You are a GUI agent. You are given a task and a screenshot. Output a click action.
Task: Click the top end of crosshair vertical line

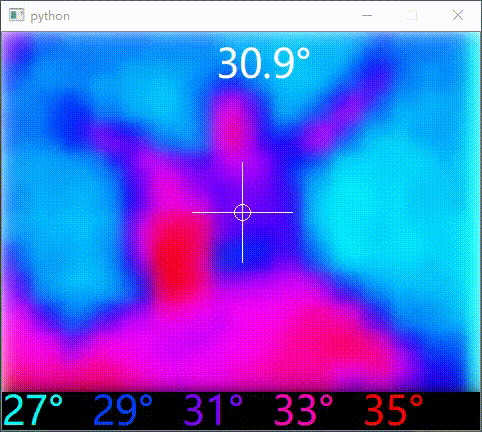click(242, 163)
